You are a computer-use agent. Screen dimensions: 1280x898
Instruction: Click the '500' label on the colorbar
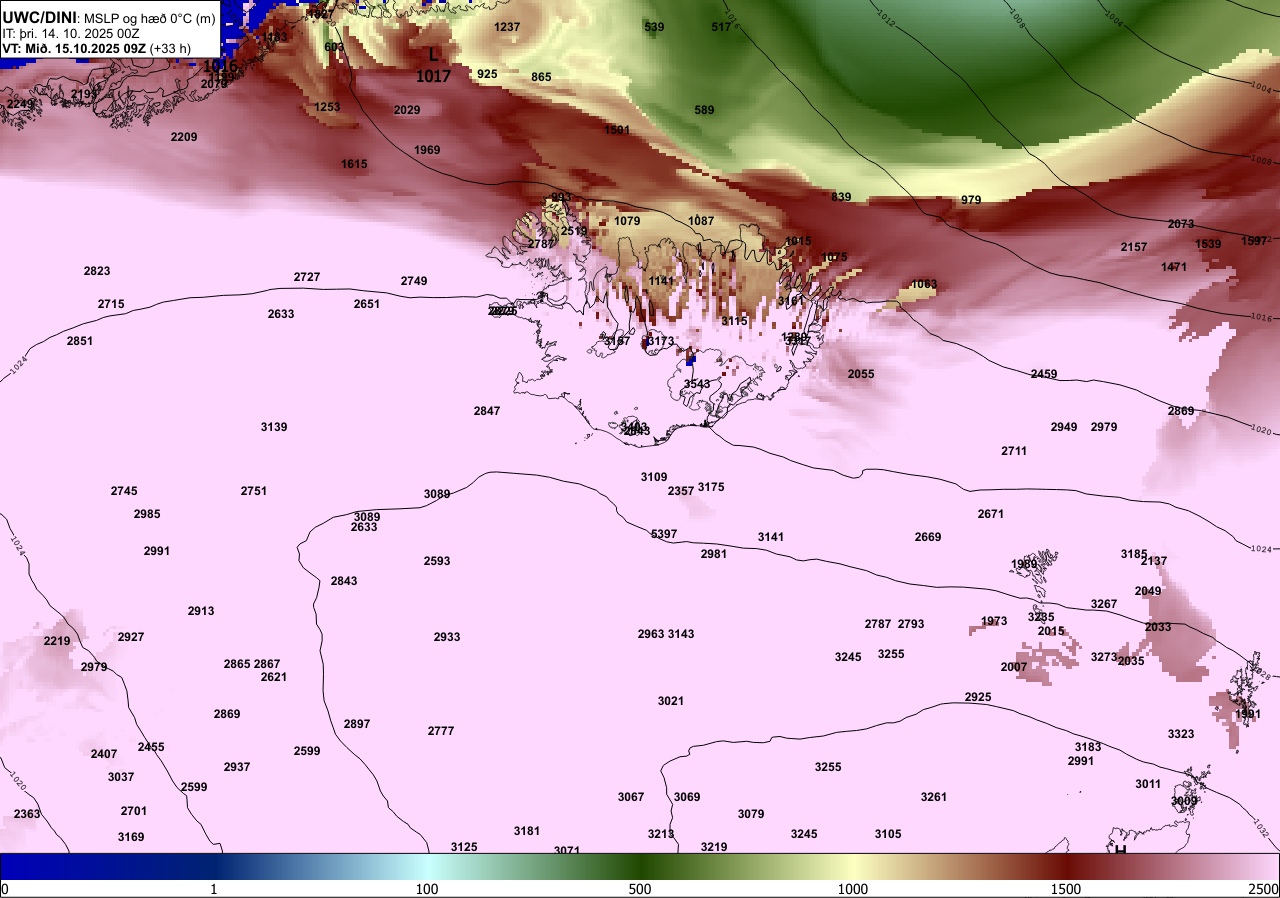[x=640, y=889]
